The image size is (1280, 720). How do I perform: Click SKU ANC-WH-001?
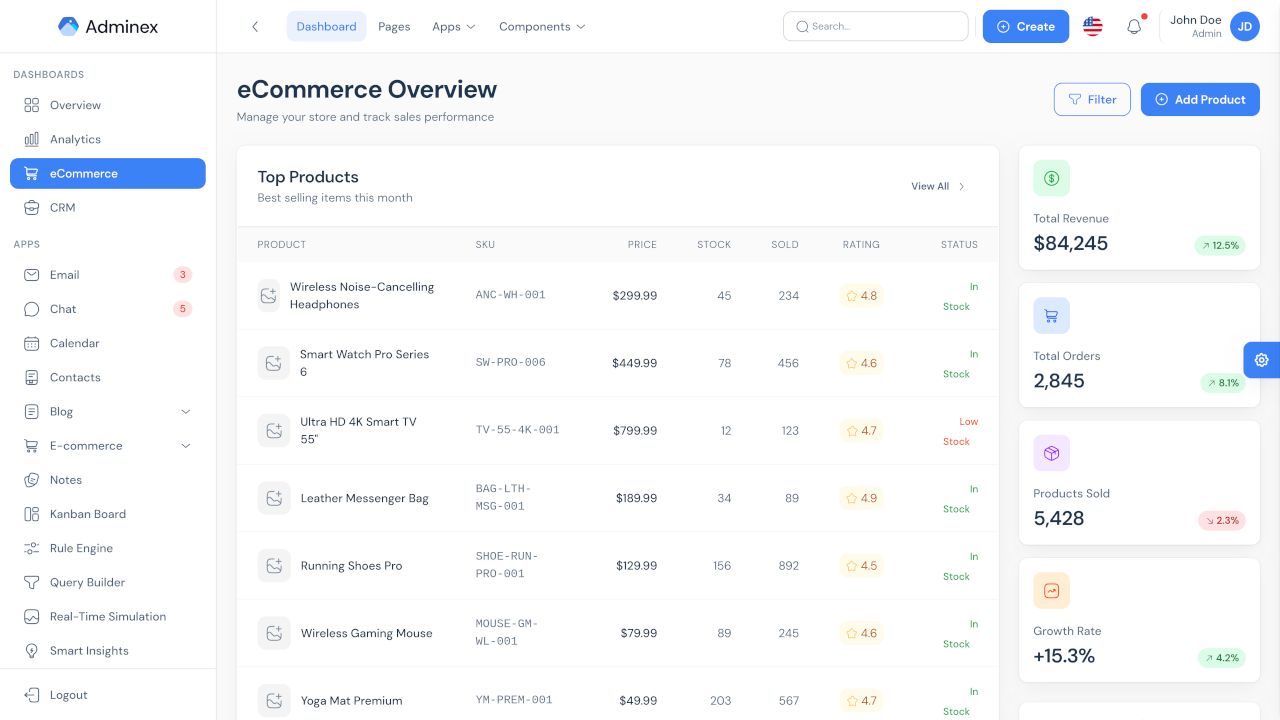511,295
